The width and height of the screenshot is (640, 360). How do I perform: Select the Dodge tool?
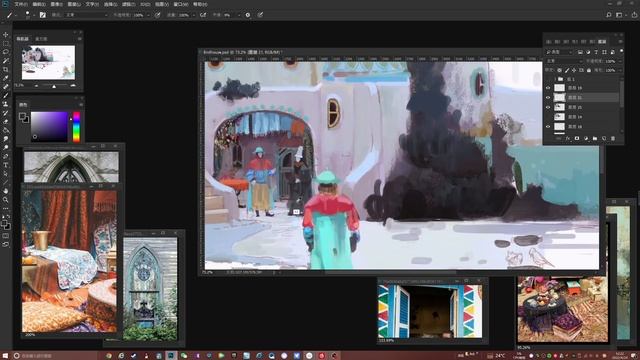[5, 147]
